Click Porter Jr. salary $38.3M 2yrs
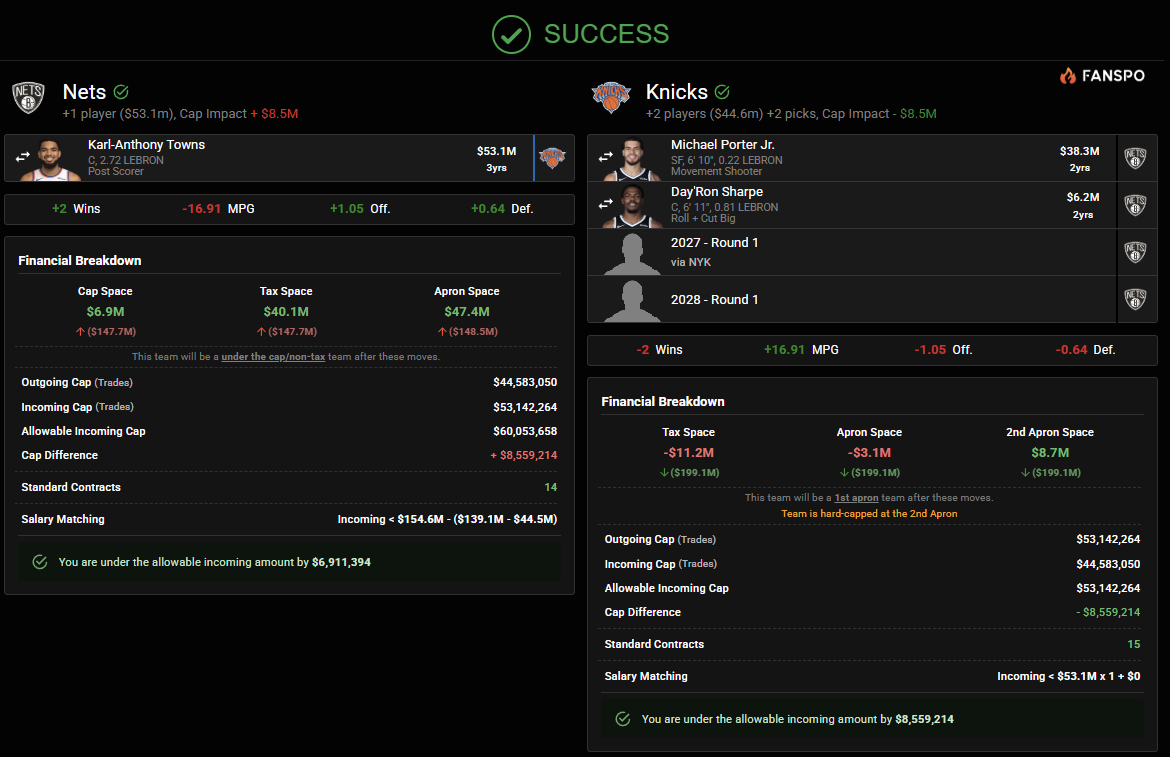 click(x=1079, y=159)
